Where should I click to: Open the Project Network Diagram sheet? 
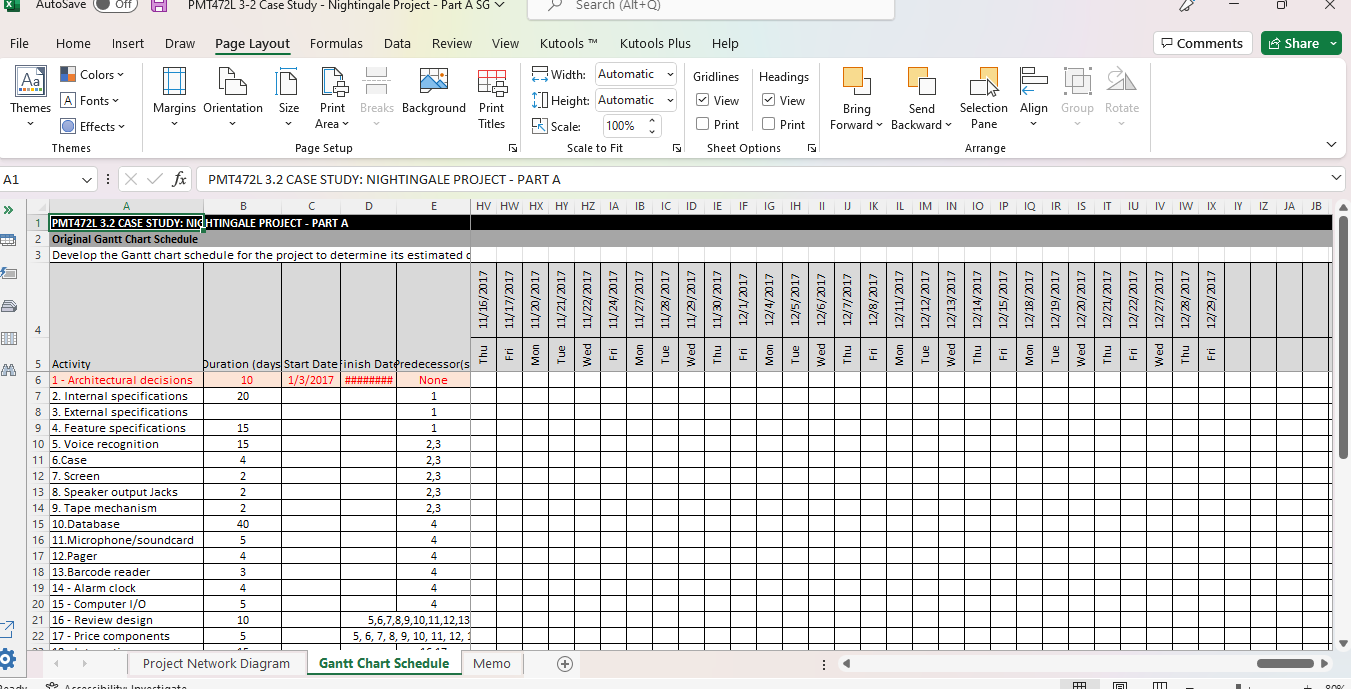click(217, 663)
